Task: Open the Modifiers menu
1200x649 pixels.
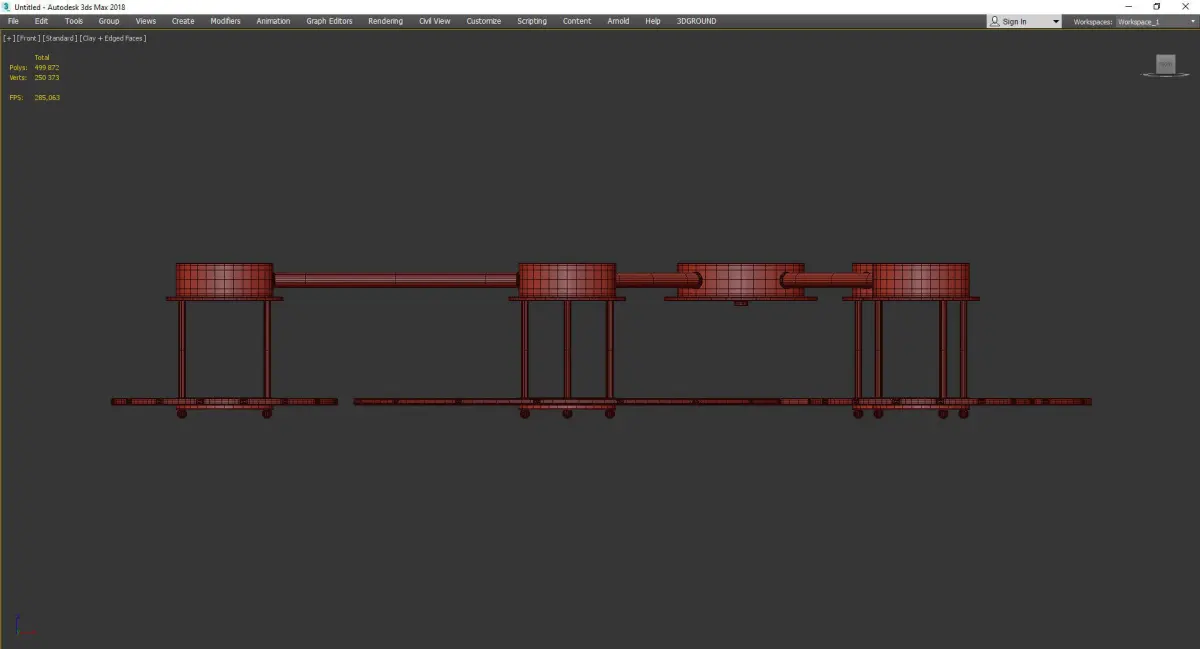Action: pyautogui.click(x=225, y=21)
